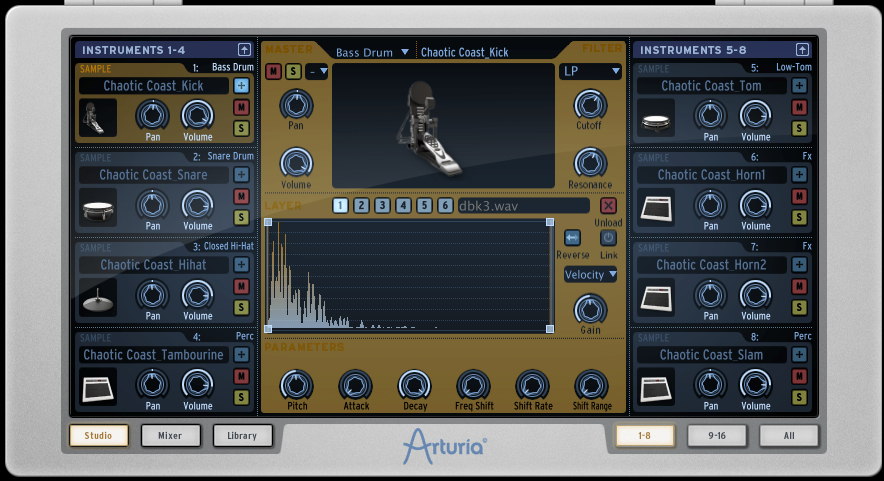Click the Attack parameter knob
Screen dimensions: 884x481
pos(355,385)
